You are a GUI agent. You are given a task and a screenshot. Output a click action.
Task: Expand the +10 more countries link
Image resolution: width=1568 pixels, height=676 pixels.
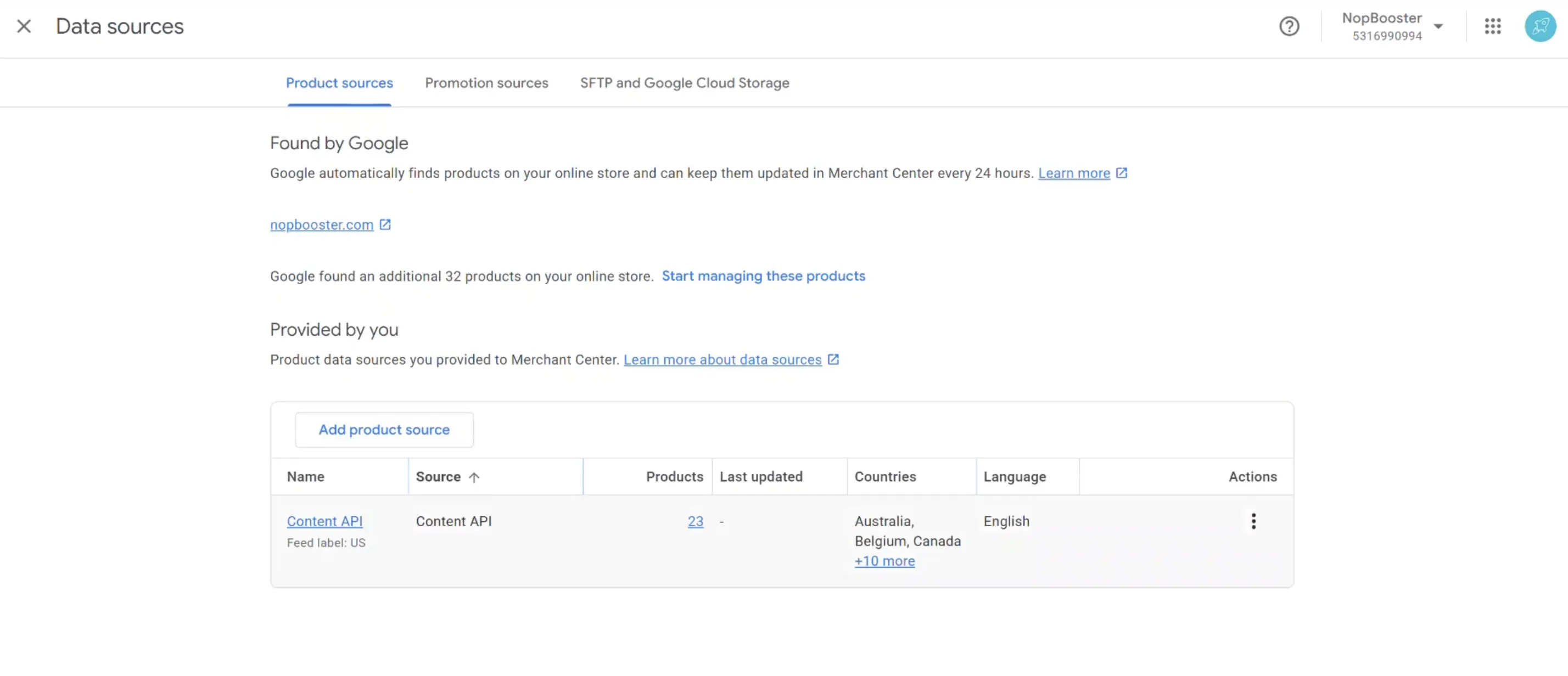tap(884, 561)
